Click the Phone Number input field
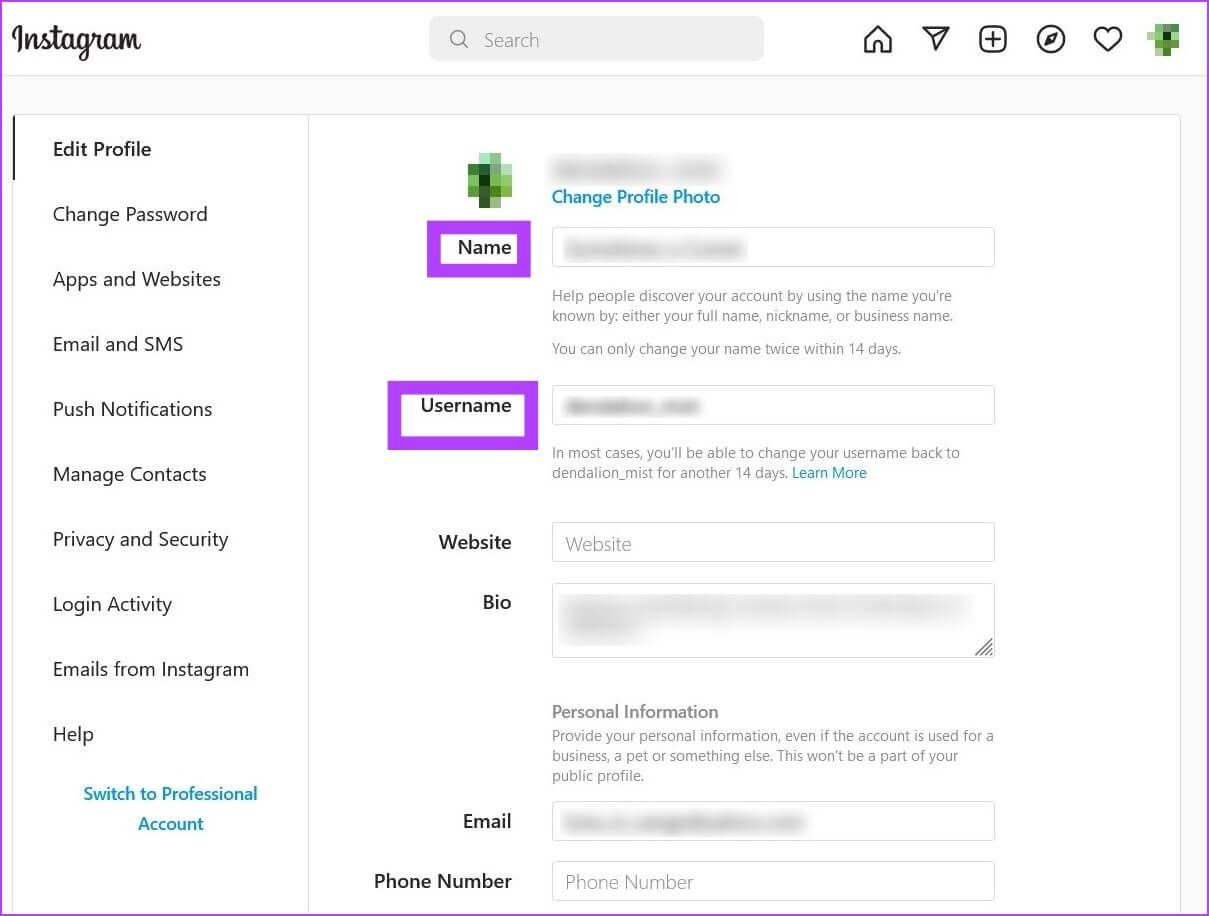Image resolution: width=1209 pixels, height=916 pixels. pyautogui.click(x=773, y=881)
